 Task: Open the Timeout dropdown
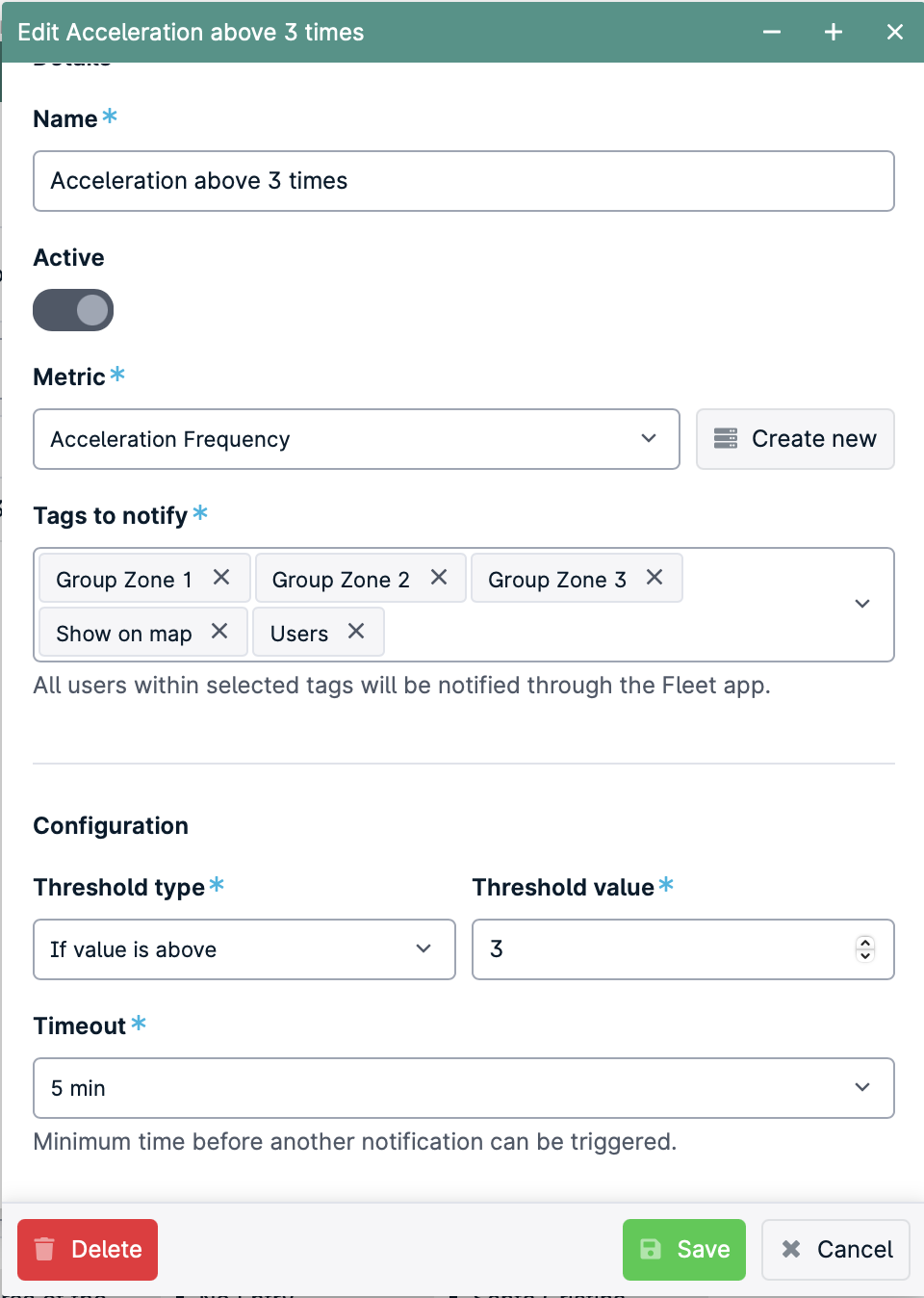point(464,1088)
